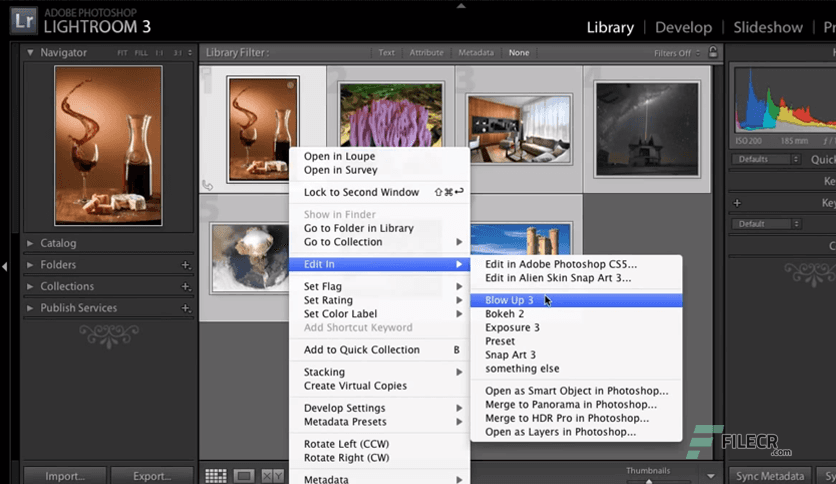Open Set Flag submenu
This screenshot has width=836, height=484.
click(x=379, y=286)
